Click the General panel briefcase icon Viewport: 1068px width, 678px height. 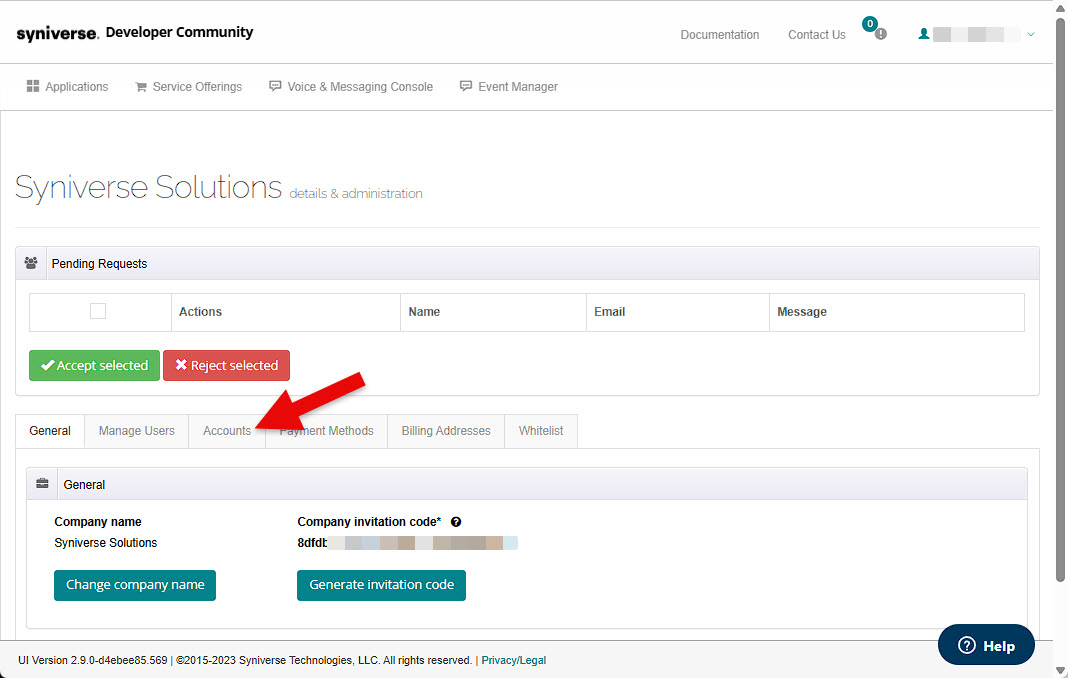click(x=42, y=485)
